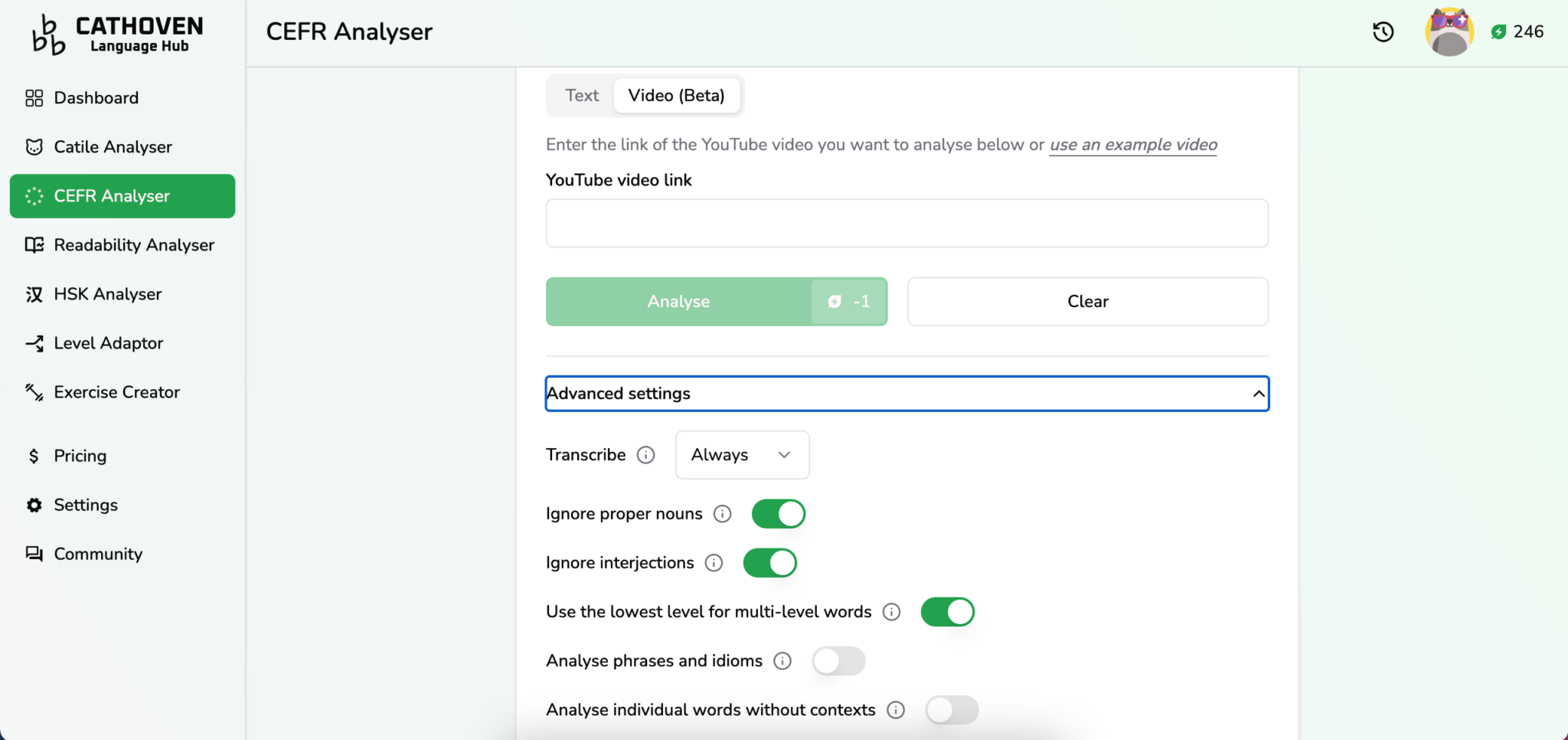
Task: Switch to the Text tab
Action: 581,95
